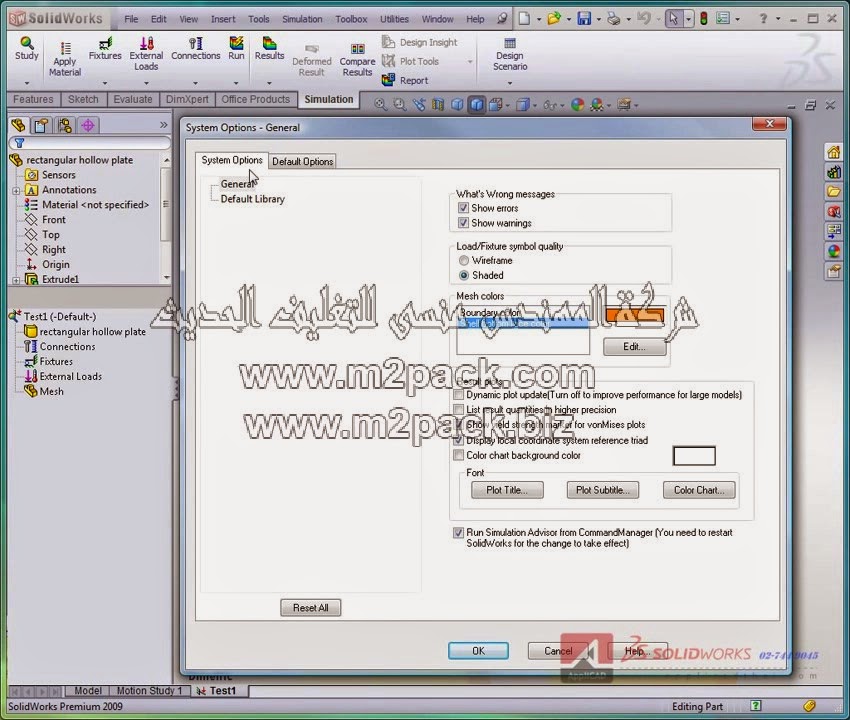
Task: Expand the Extrude1 feature node
Action: pos(16,280)
